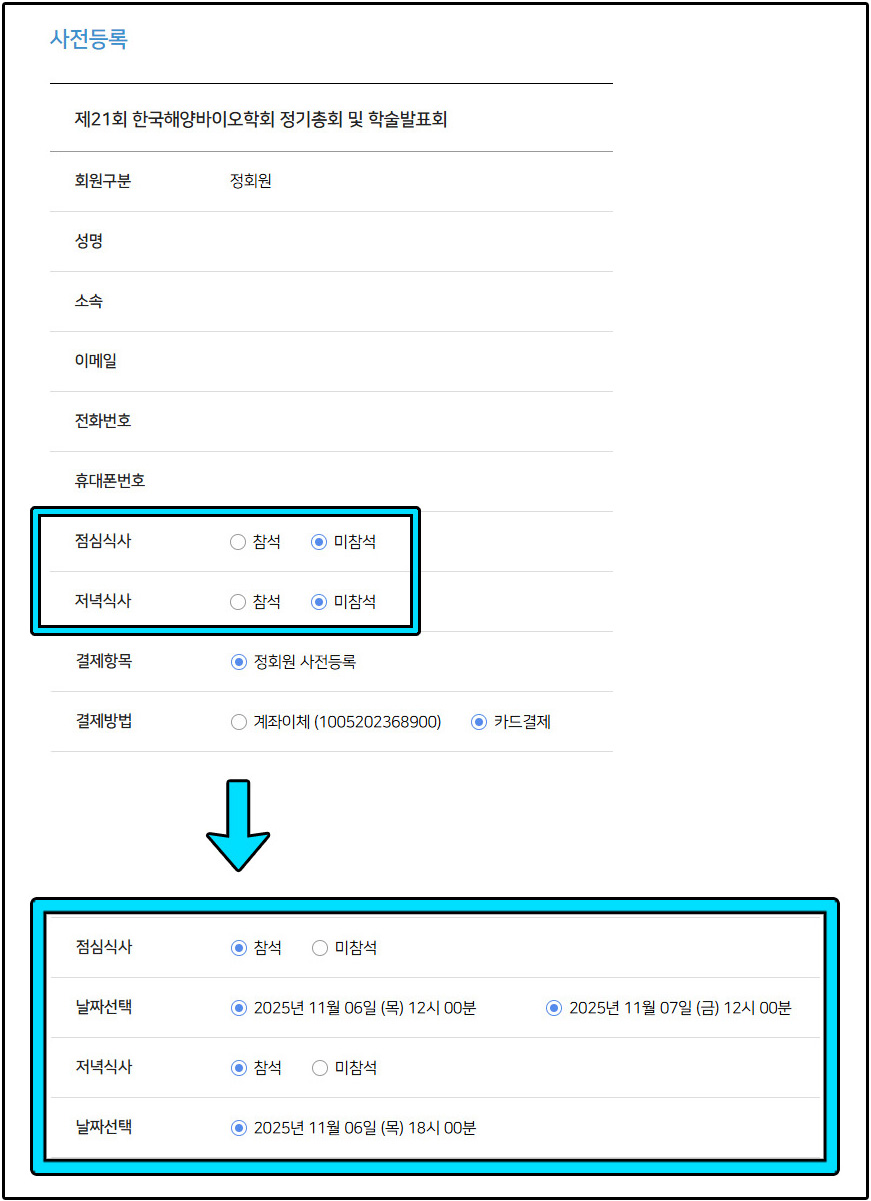Click the 휴대폰번호 field label
The height and width of the screenshot is (1201, 871).
pyautogui.click(x=110, y=481)
